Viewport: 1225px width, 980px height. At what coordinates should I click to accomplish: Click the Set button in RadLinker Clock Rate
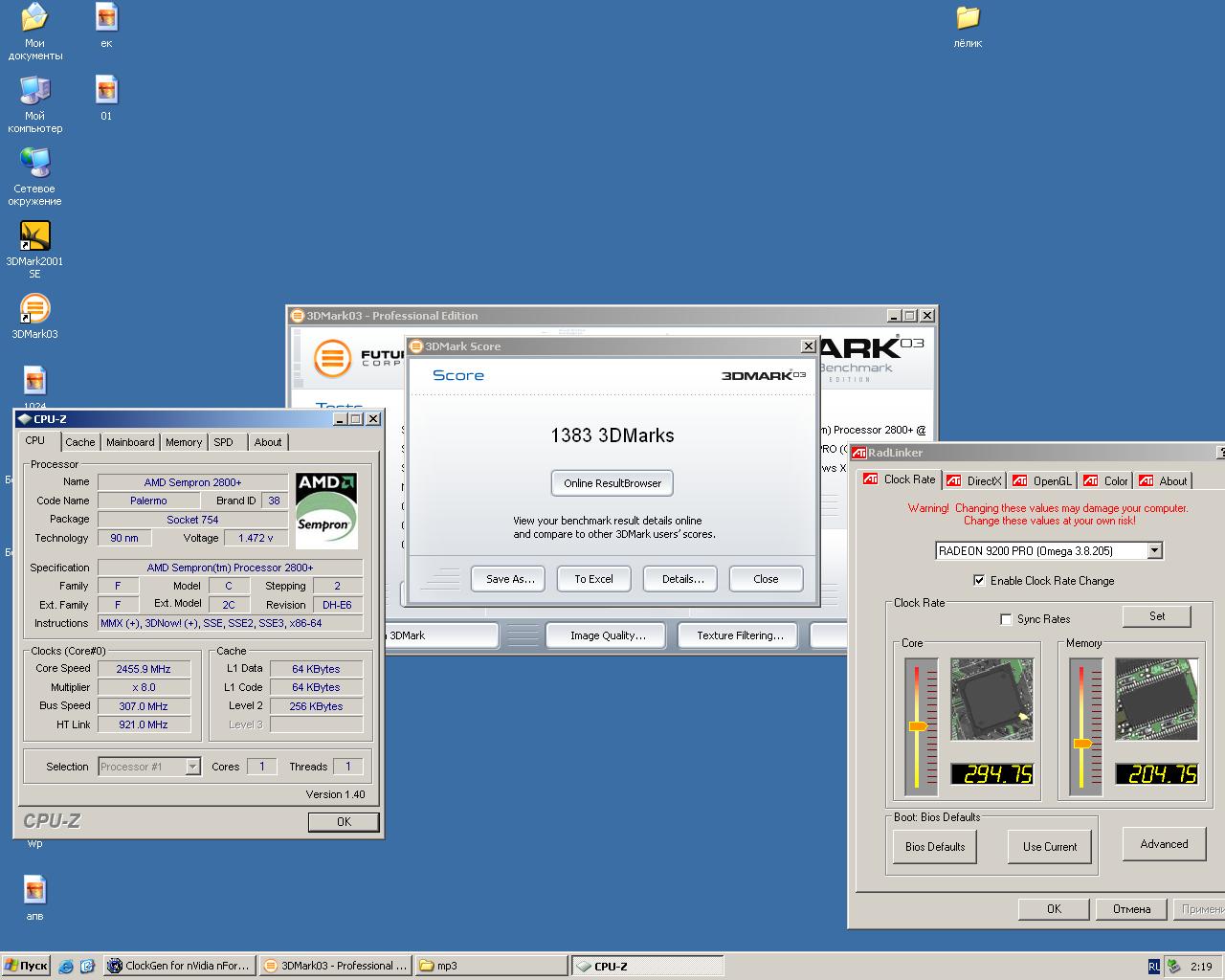(x=1157, y=616)
